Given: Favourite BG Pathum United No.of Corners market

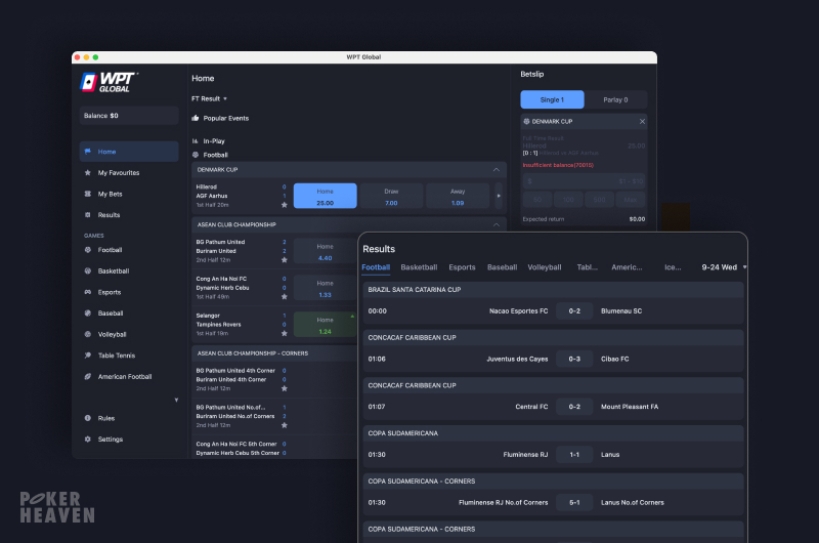Looking at the screenshot, I should [x=284, y=425].
